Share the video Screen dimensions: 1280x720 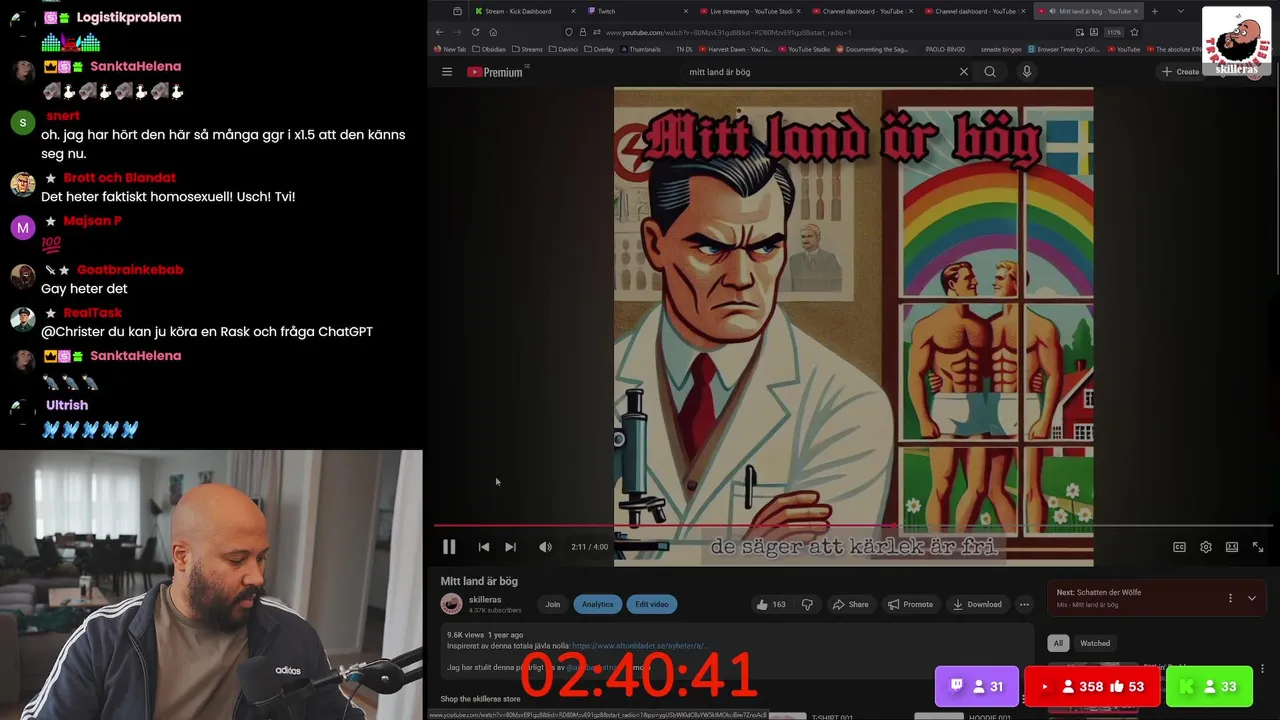point(851,604)
